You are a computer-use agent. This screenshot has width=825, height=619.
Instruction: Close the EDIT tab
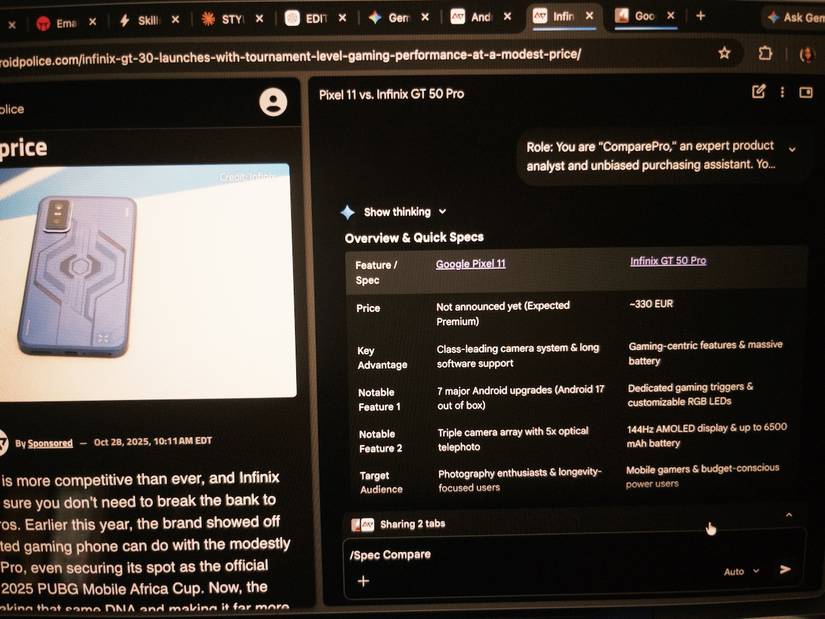pyautogui.click(x=343, y=18)
